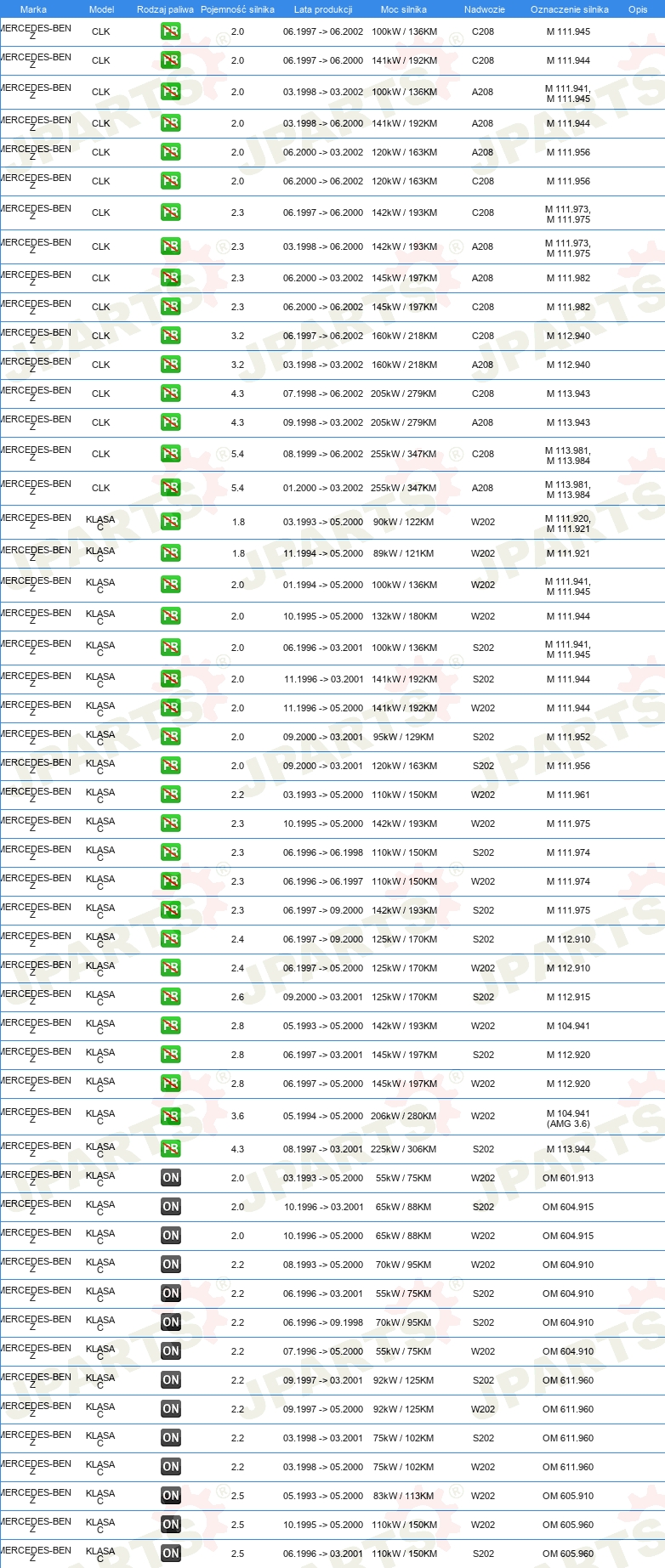Viewport: 665px width, 1568px height.
Task: Click the ON icon in the 92kW / 125KM W202 row
Action: pyautogui.click(x=171, y=1409)
